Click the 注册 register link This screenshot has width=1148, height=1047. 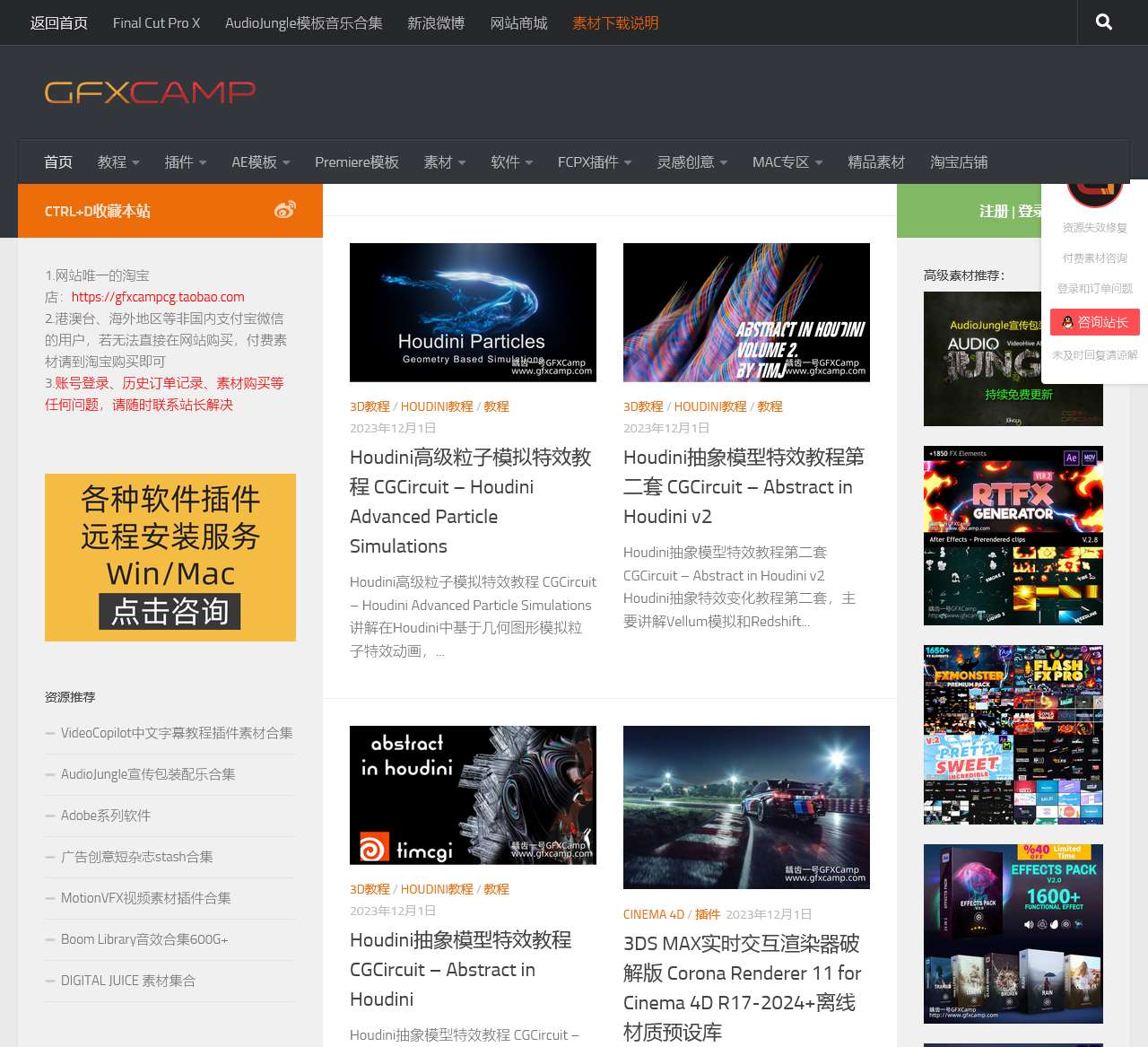[x=994, y=211]
